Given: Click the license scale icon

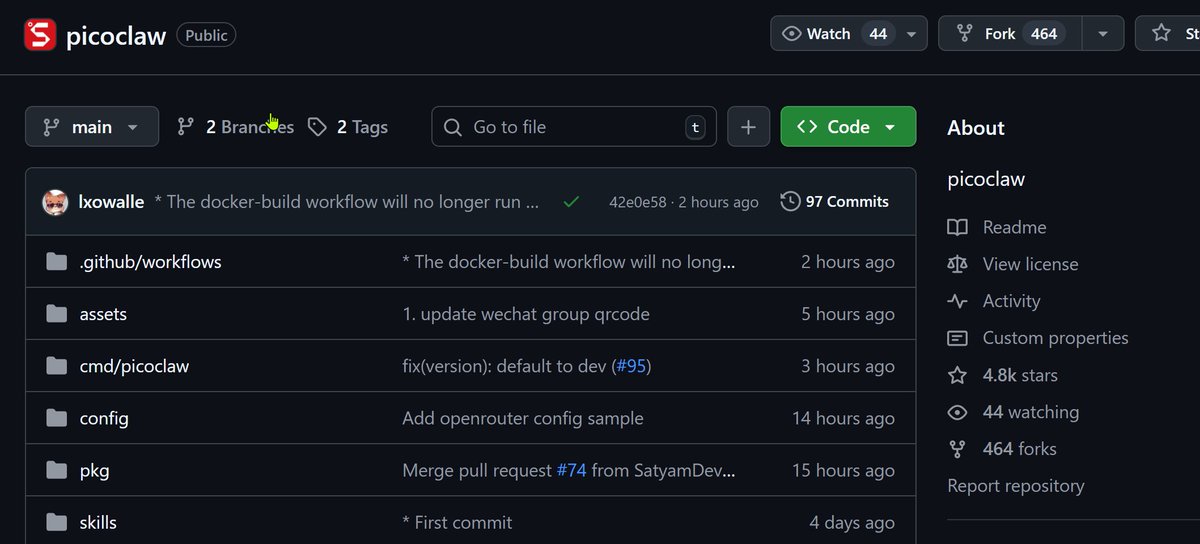Looking at the screenshot, I should click(958, 264).
